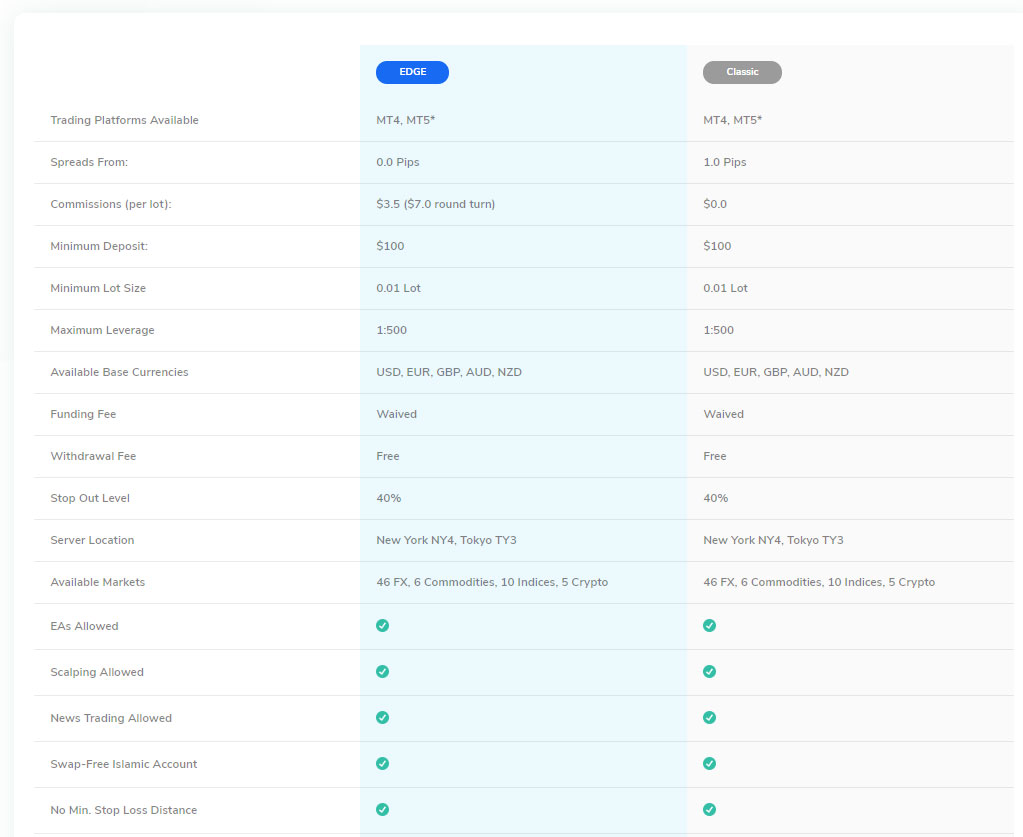1023x837 pixels.
Task: Click 'USD, EUR, GBP, AUD, NZD' under EDGE
Action: 449,373
